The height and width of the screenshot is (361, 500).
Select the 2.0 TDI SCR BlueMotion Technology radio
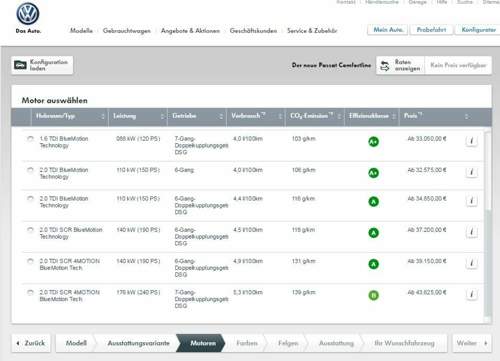pyautogui.click(x=30, y=230)
